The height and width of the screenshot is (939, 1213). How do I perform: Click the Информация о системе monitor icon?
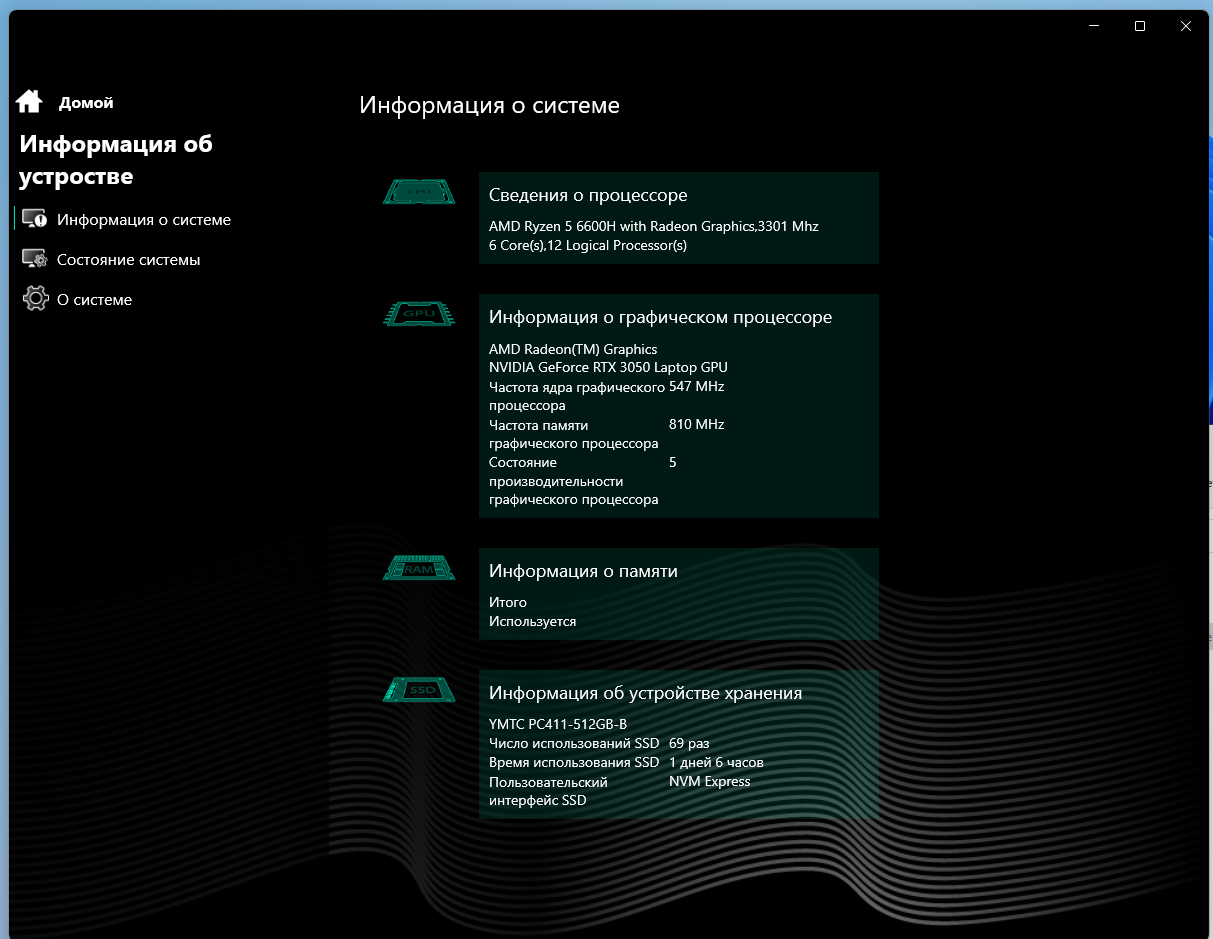coord(34,219)
